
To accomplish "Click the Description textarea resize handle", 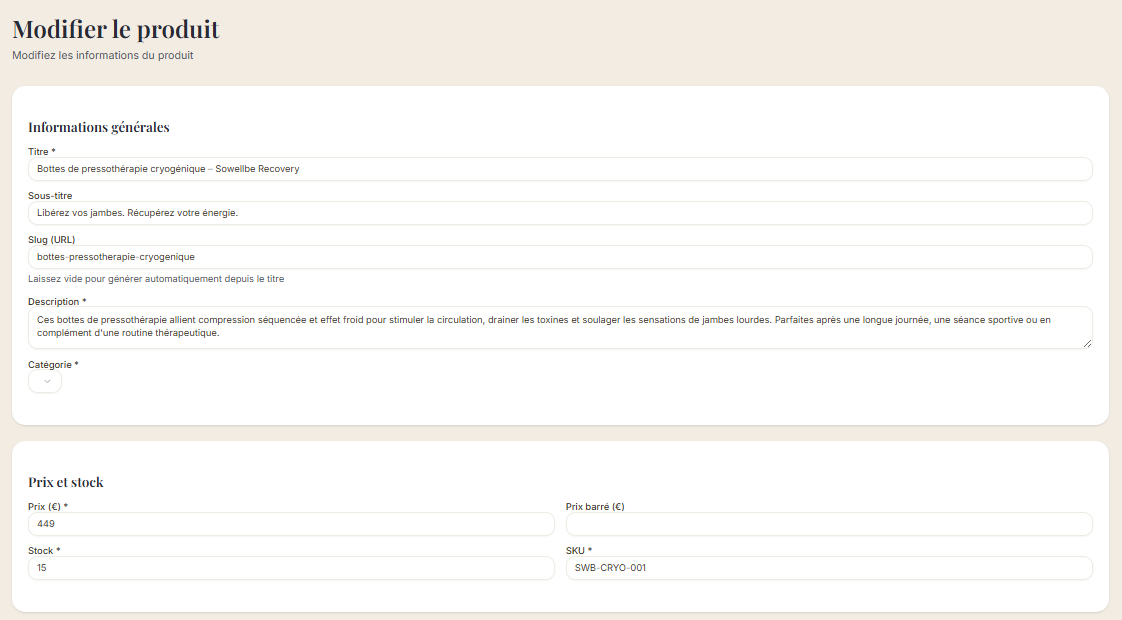I will (1086, 343).
